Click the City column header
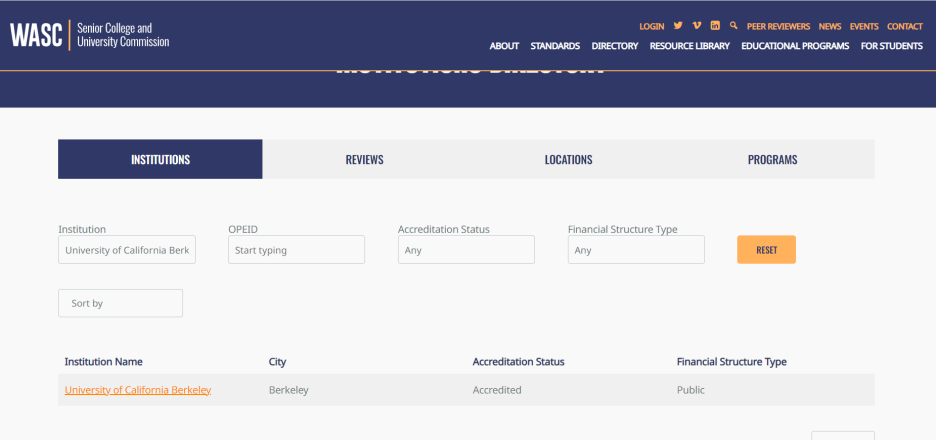936x440 pixels. (x=278, y=362)
